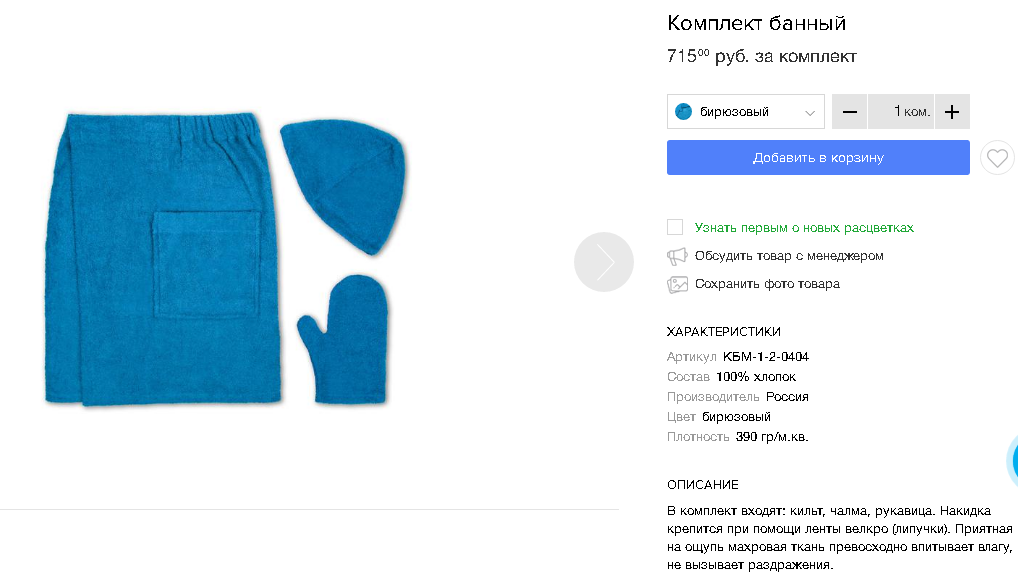The height and width of the screenshot is (575, 1018).
Task: Open Узнать первым о новых расцветках link
Action: tap(804, 228)
